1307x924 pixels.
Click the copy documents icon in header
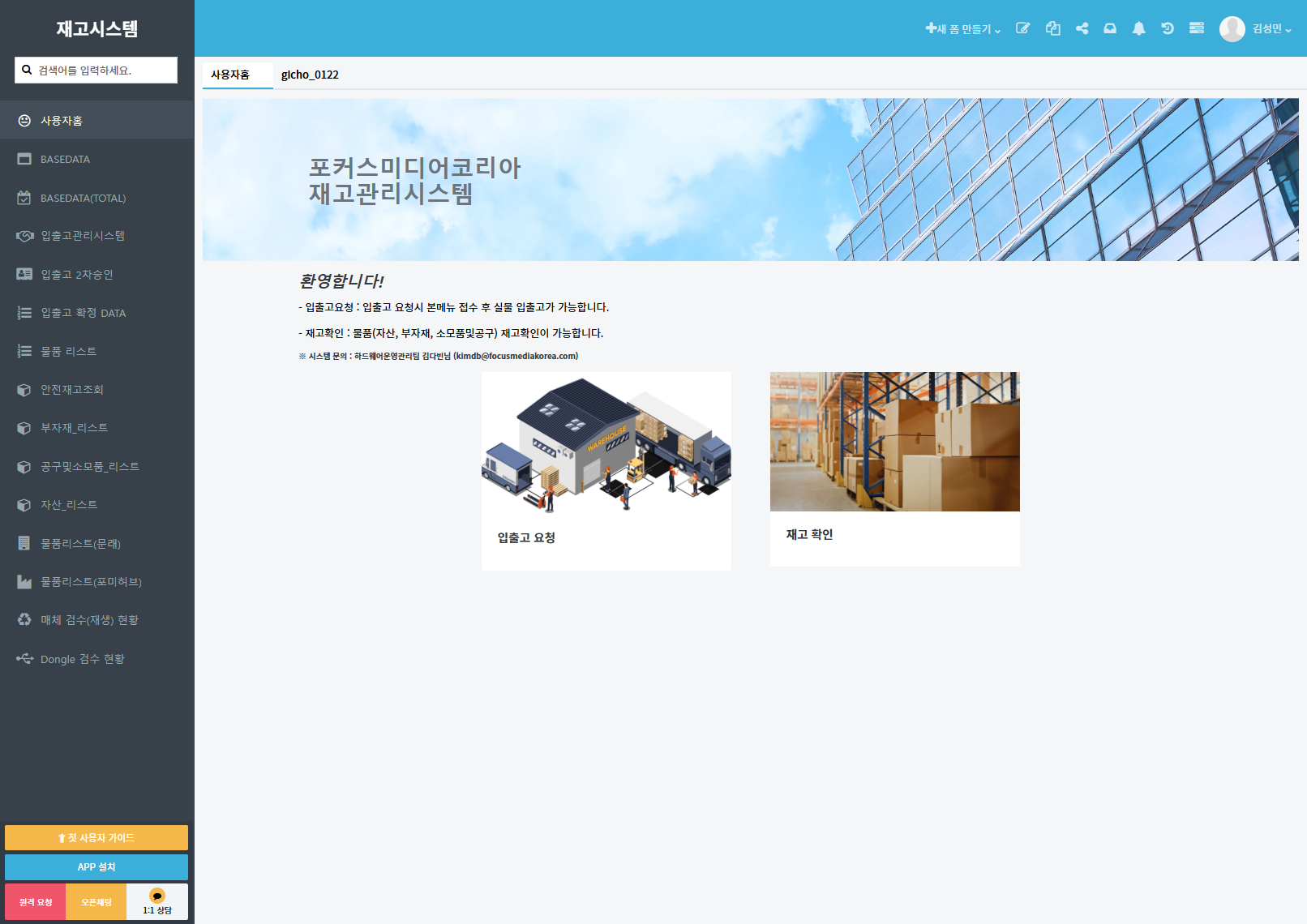1053,28
